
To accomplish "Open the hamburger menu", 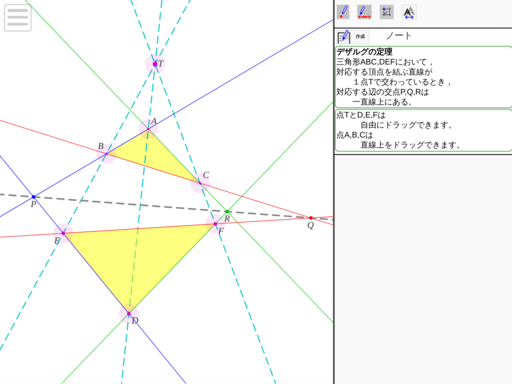I will (18, 17).
